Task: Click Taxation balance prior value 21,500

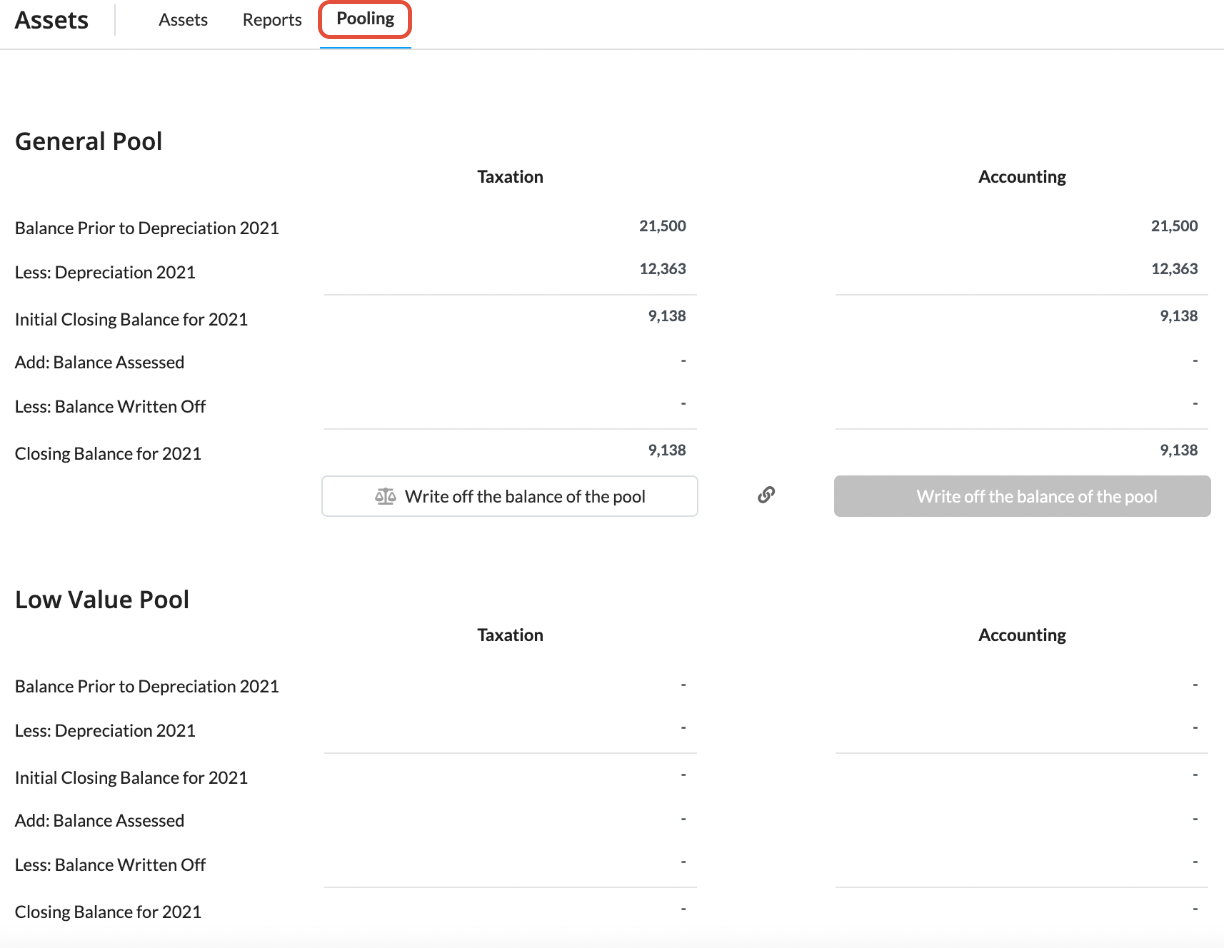Action: coord(663,226)
